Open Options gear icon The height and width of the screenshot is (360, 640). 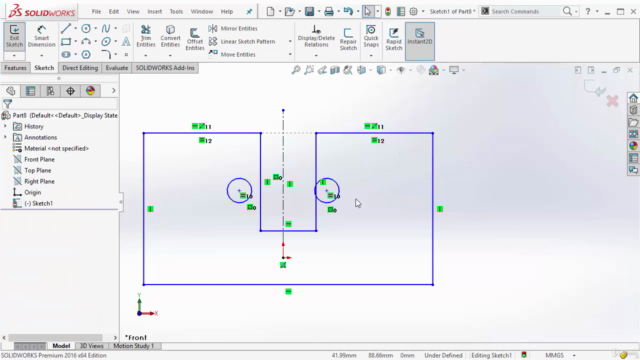[x=413, y=11]
